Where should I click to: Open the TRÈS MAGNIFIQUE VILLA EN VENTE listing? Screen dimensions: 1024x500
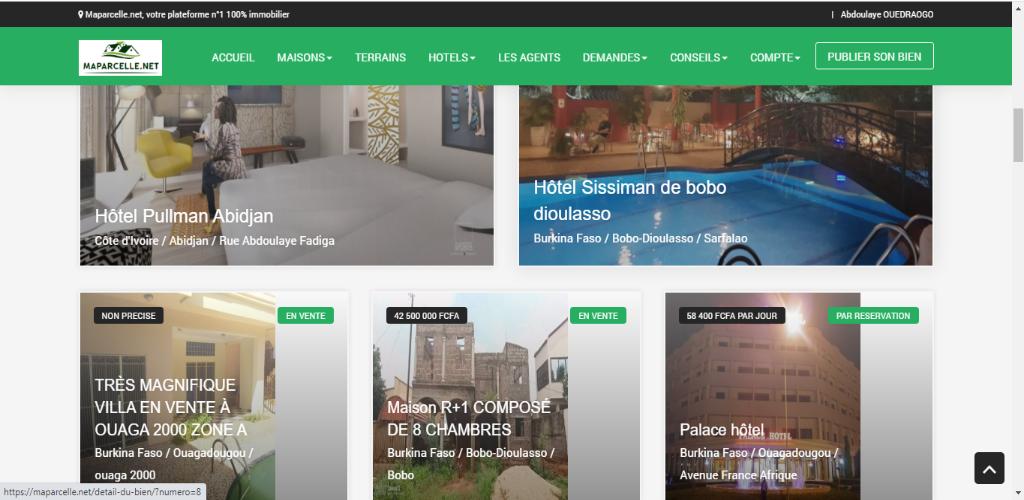pyautogui.click(x=171, y=407)
